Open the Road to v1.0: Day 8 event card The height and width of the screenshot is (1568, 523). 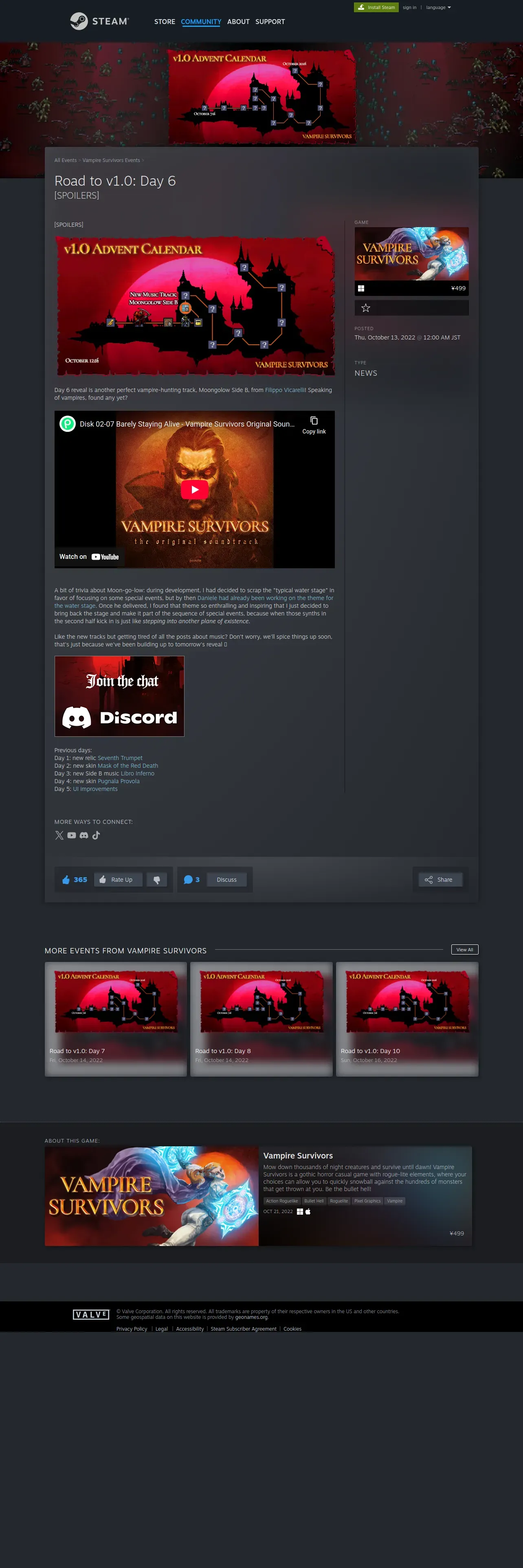click(x=261, y=1019)
